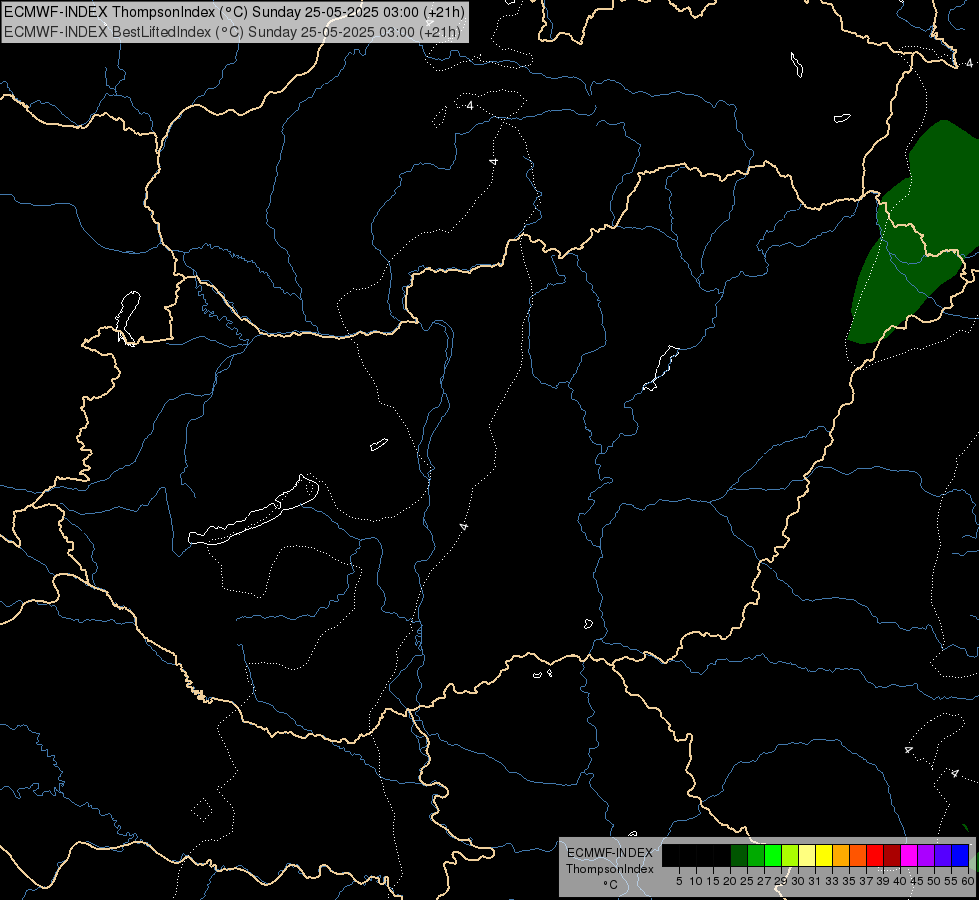Click the orange-red 35-37 legend swatch
Screen dimensions: 979x900
tap(858, 855)
